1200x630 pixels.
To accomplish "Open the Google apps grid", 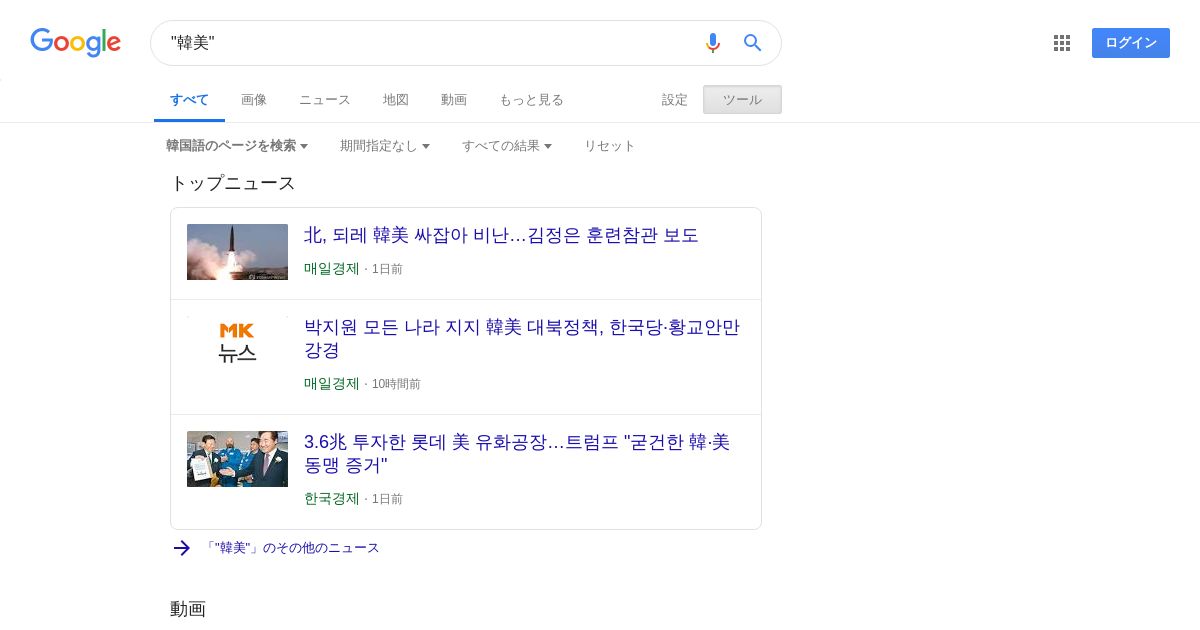I will pos(1062,43).
